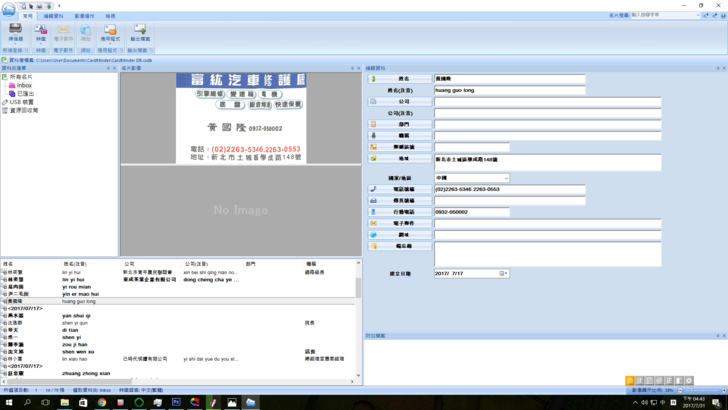Screen dimensions: 728x410
Task: Open Windows Start menu on taskbar
Action: pyautogui.click(x=8, y=402)
